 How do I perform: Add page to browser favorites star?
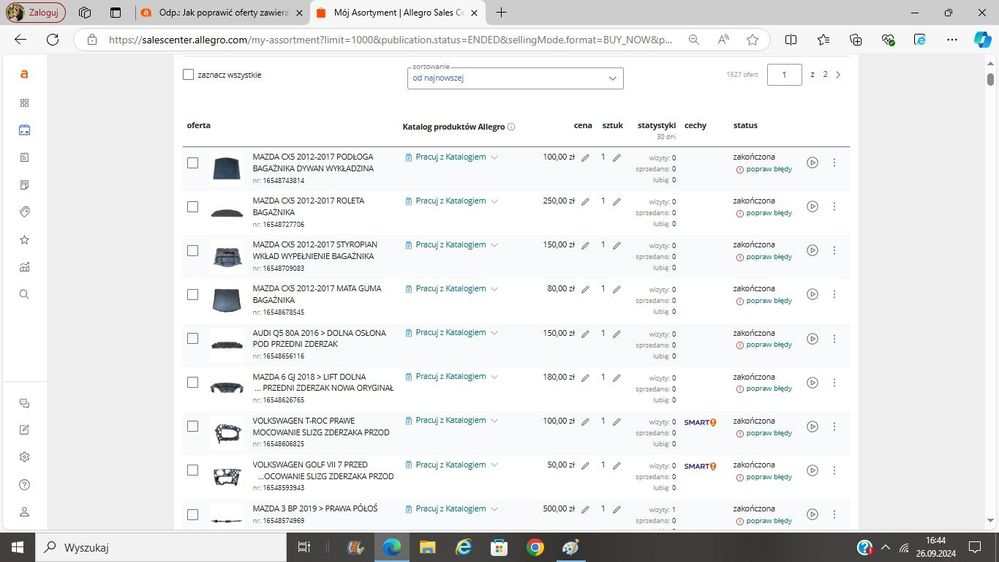752,40
